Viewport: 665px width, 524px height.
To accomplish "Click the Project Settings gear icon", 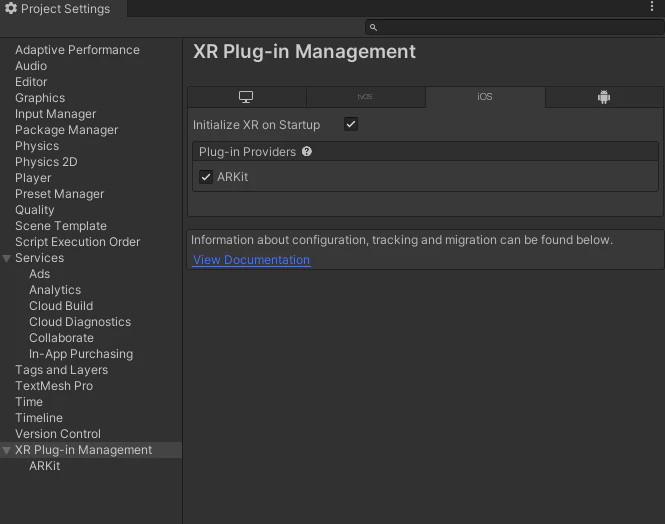I will point(11,8).
